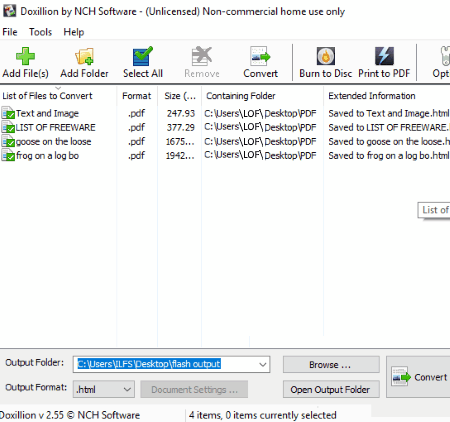
Task: Click the Burn to Disc icon
Action: [x=326, y=56]
